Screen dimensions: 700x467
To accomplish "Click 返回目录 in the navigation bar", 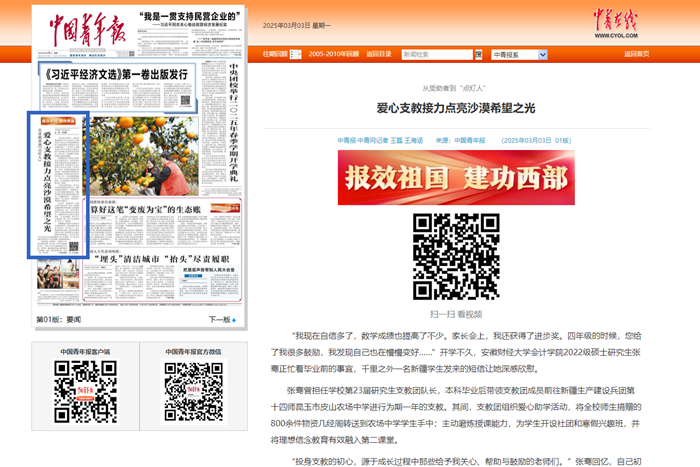I will [379, 54].
